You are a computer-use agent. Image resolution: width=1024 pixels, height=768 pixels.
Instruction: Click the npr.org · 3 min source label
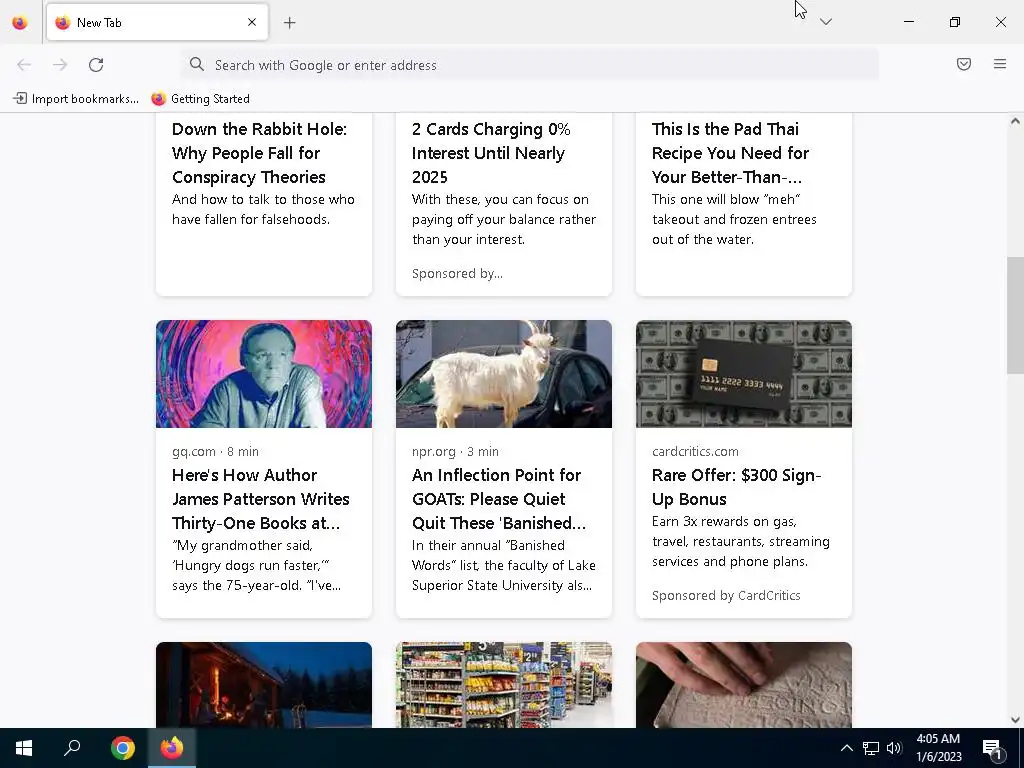point(455,451)
